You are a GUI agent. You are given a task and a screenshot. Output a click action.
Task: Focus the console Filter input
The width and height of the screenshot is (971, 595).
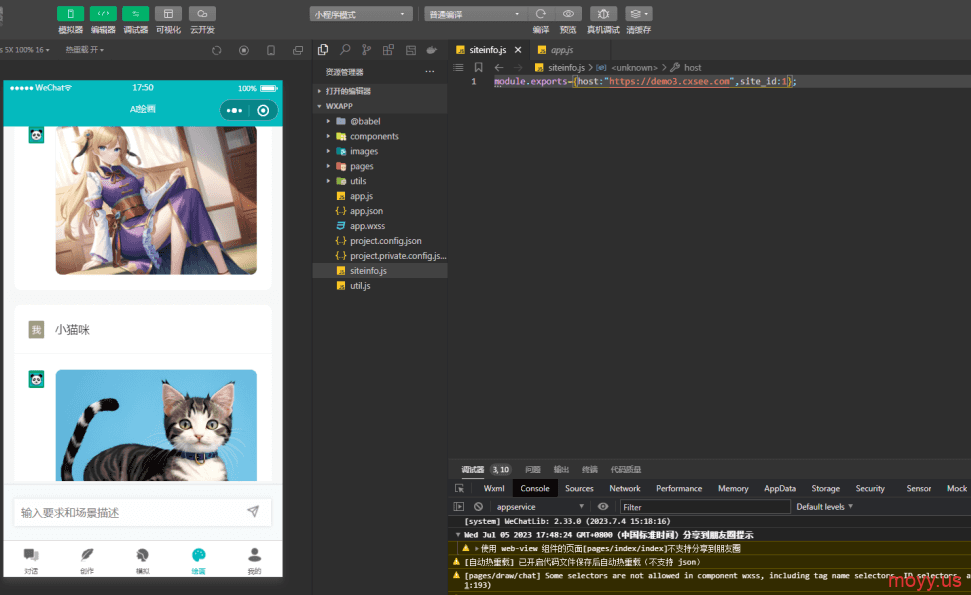pos(705,506)
